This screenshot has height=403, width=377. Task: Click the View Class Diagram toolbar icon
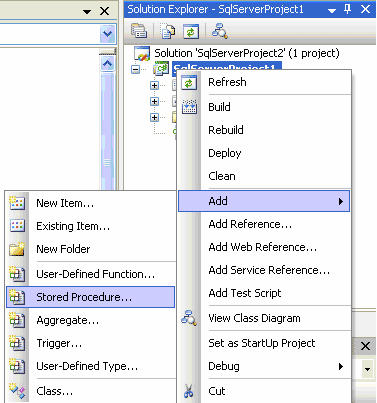pos(220,32)
